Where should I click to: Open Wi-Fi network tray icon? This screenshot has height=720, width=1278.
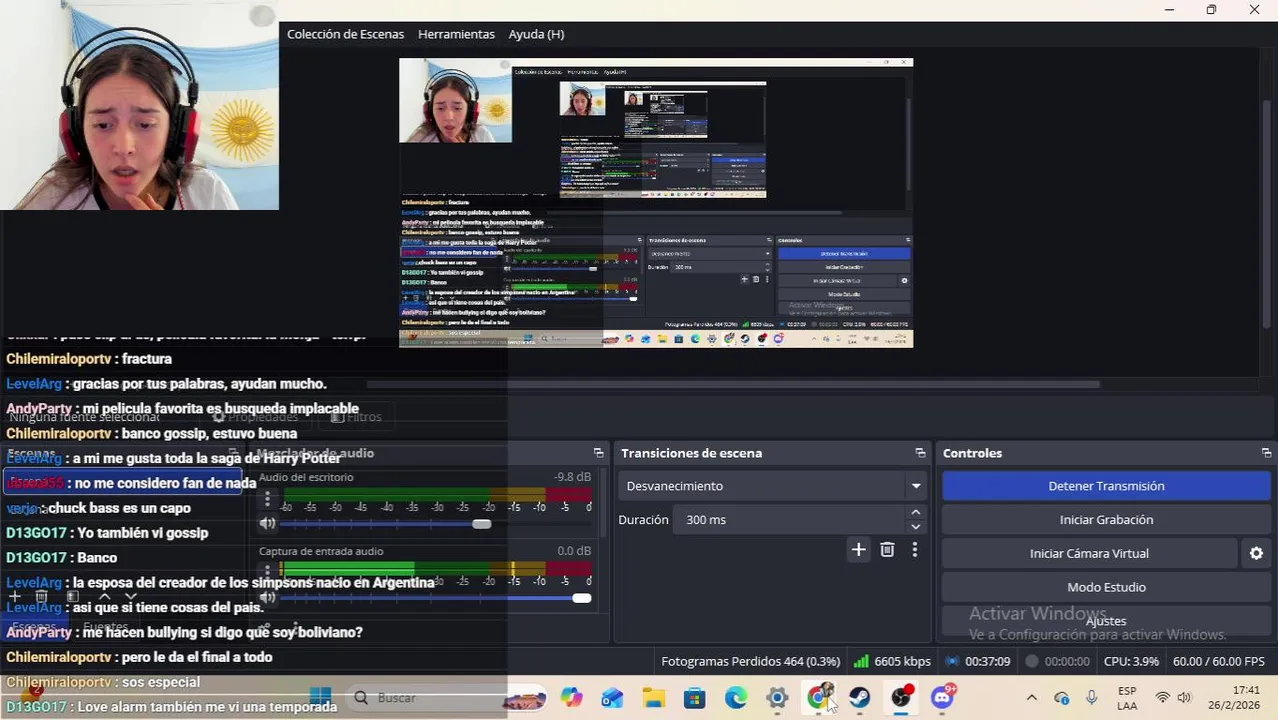click(x=1162, y=698)
